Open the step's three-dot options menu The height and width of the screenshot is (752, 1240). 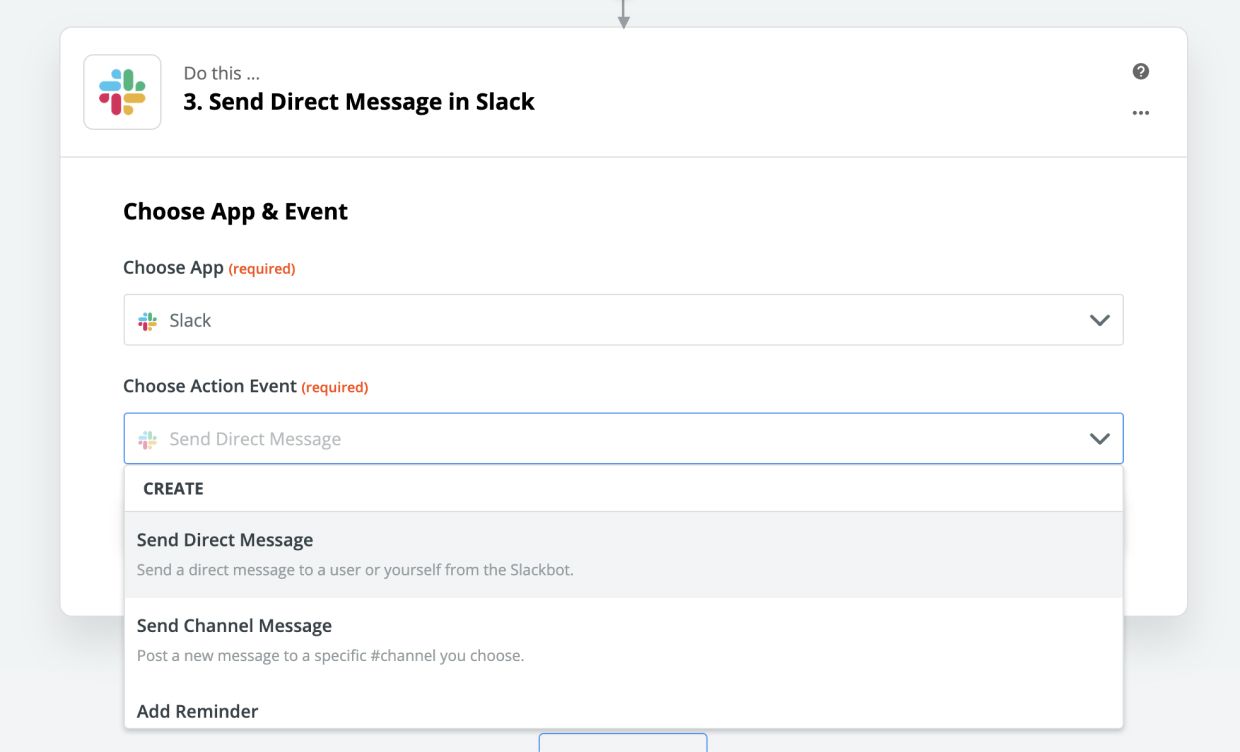pyautogui.click(x=1140, y=113)
